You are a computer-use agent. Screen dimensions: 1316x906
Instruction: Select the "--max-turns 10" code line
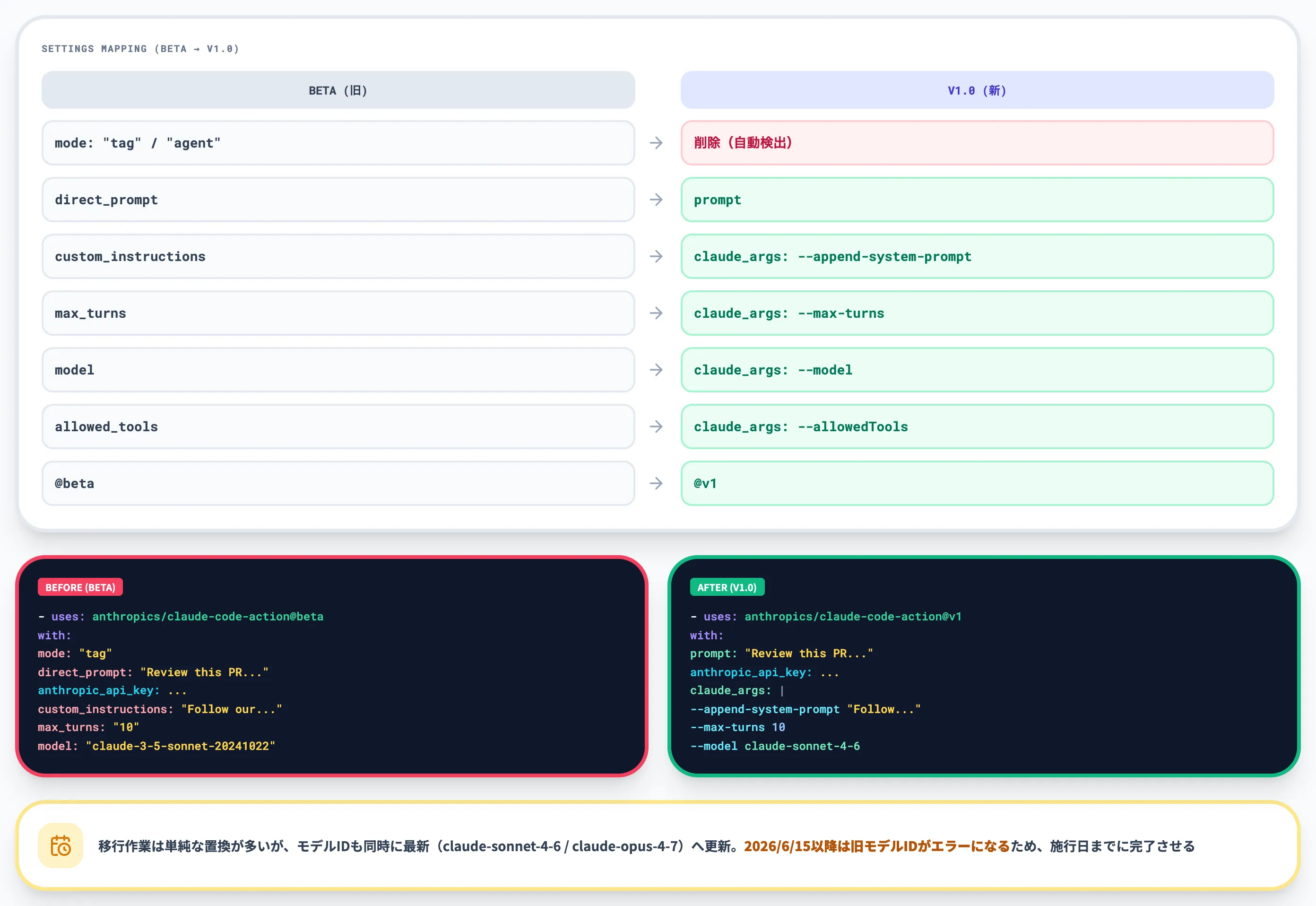[738, 727]
